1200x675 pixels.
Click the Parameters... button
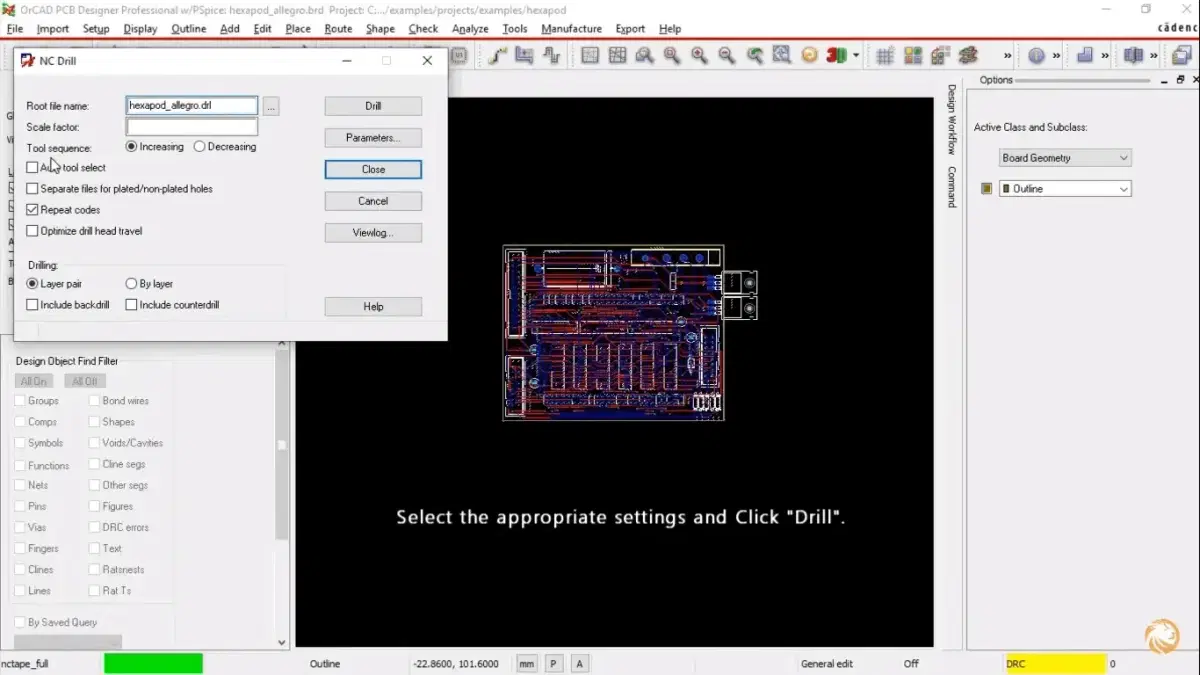coord(373,138)
